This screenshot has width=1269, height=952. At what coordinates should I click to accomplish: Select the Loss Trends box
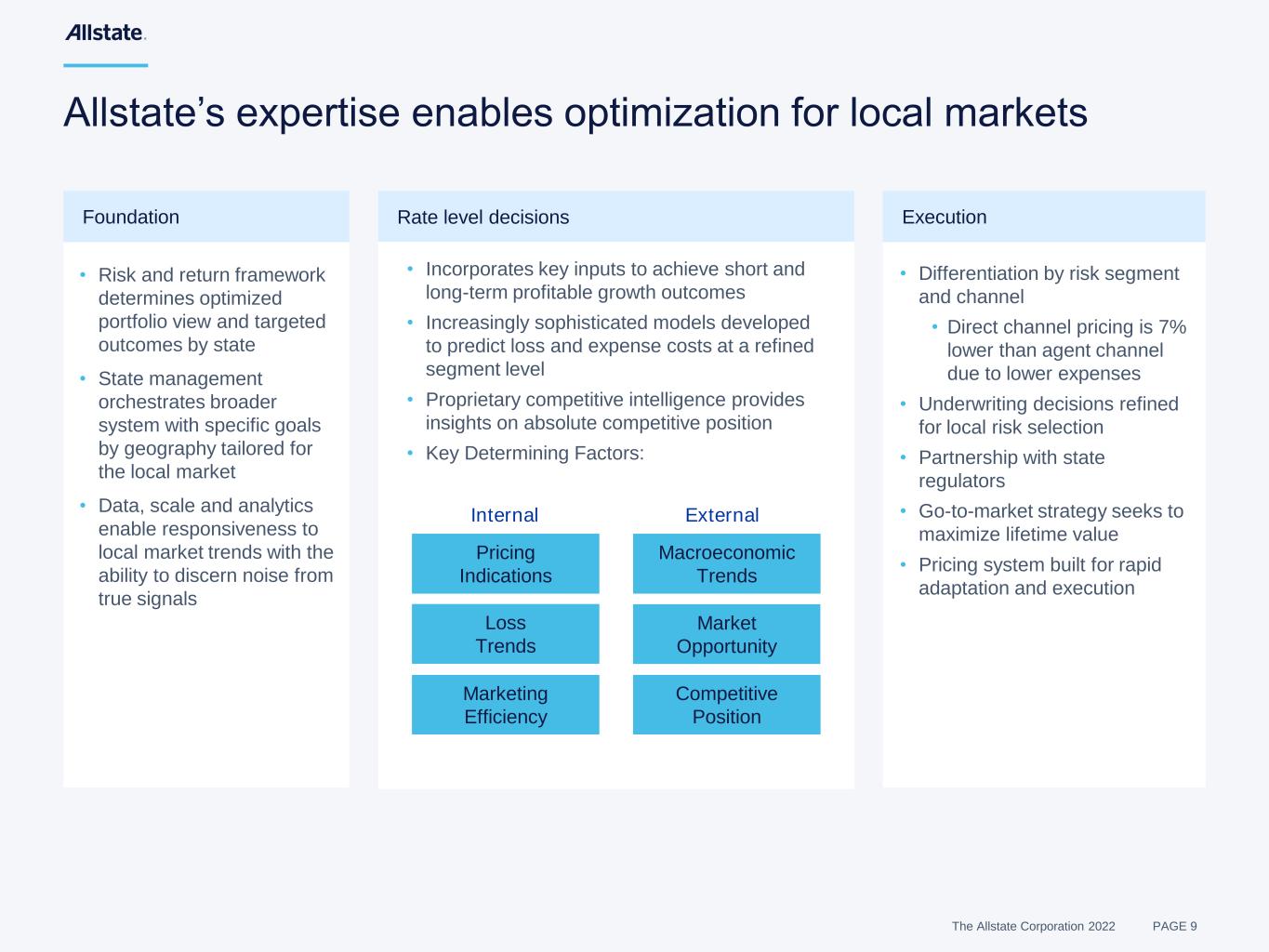pyautogui.click(x=505, y=634)
